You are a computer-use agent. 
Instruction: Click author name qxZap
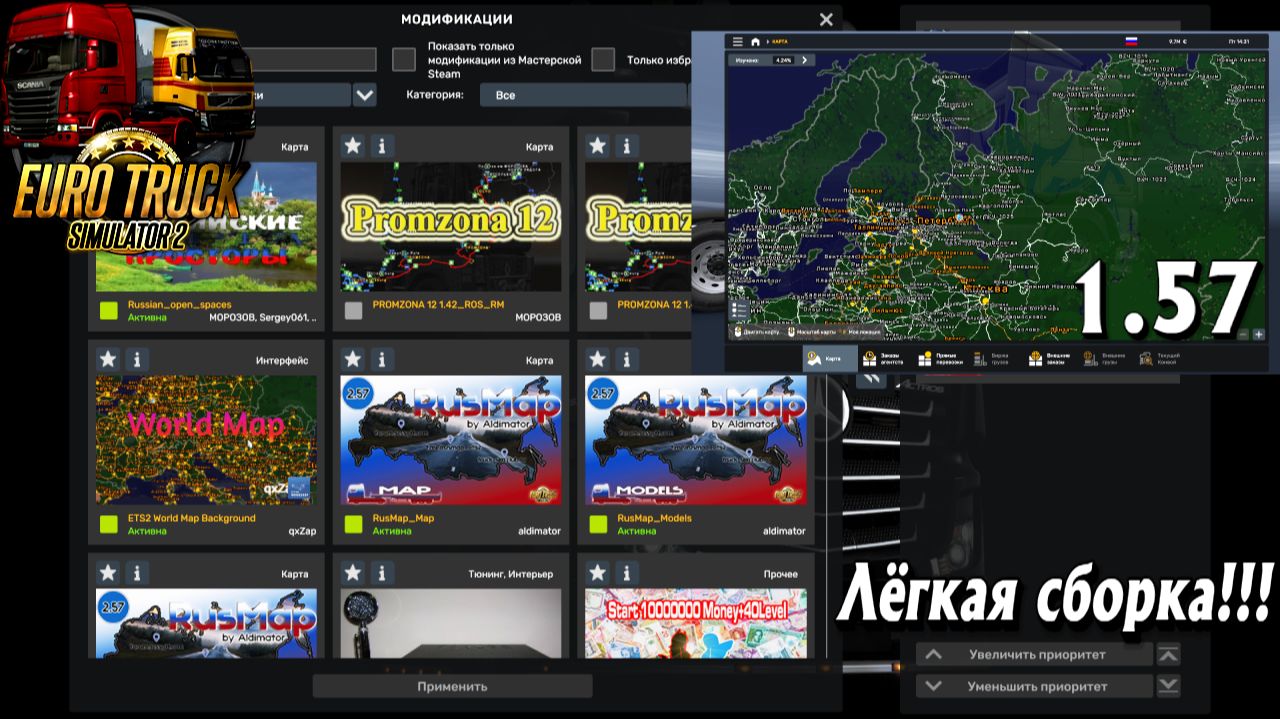click(302, 531)
